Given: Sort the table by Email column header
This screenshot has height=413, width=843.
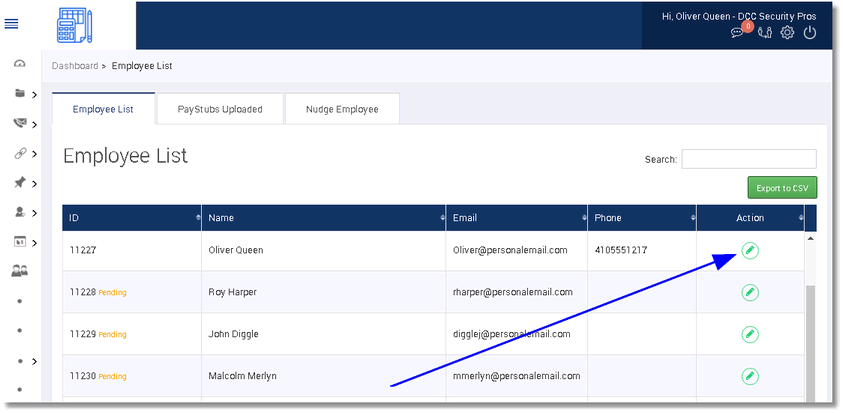Looking at the screenshot, I should [x=517, y=218].
